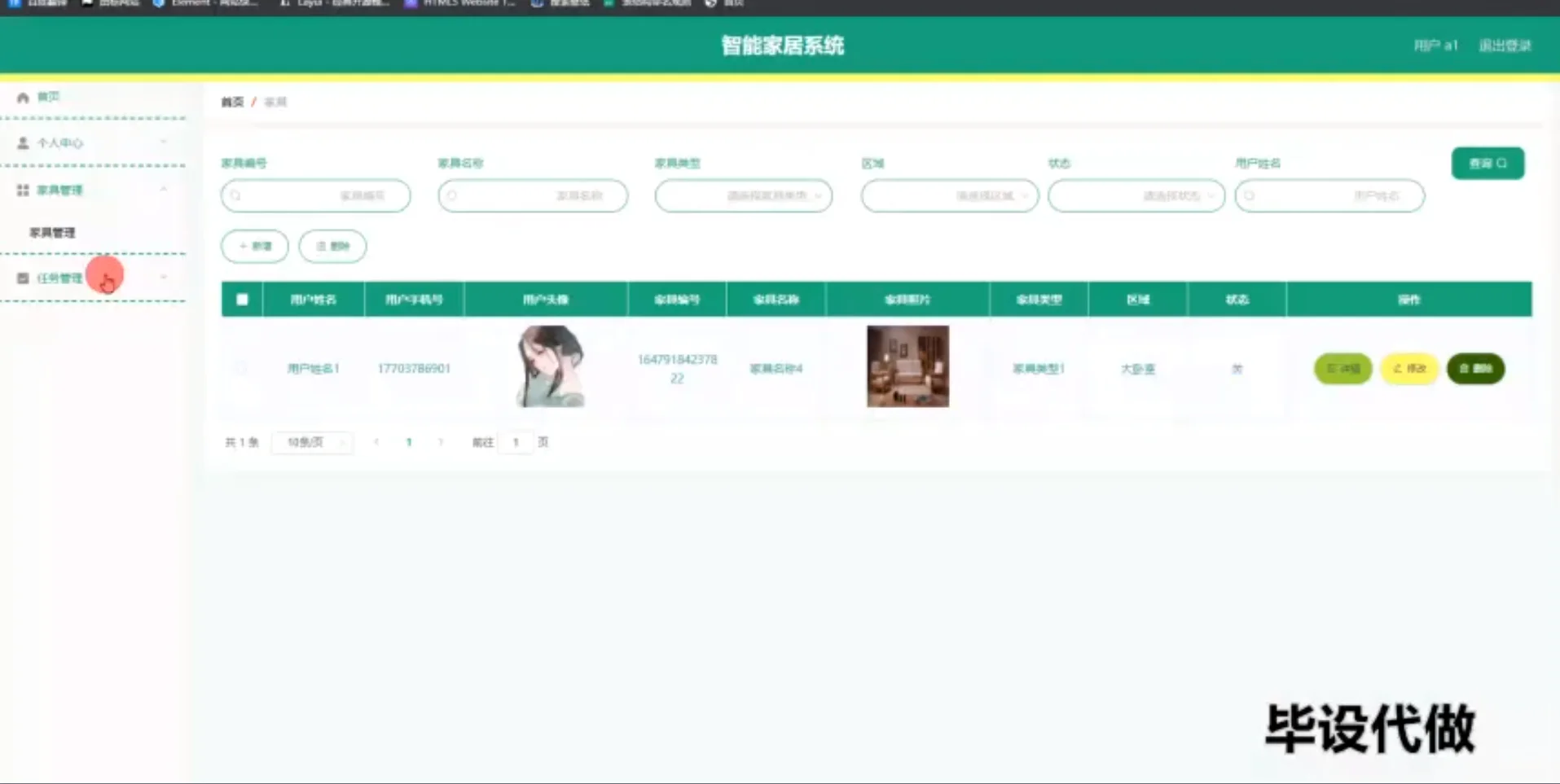The image size is (1560, 784).
Task: Toggle the 状态 value 关 on the furniture row
Action: [1237, 368]
